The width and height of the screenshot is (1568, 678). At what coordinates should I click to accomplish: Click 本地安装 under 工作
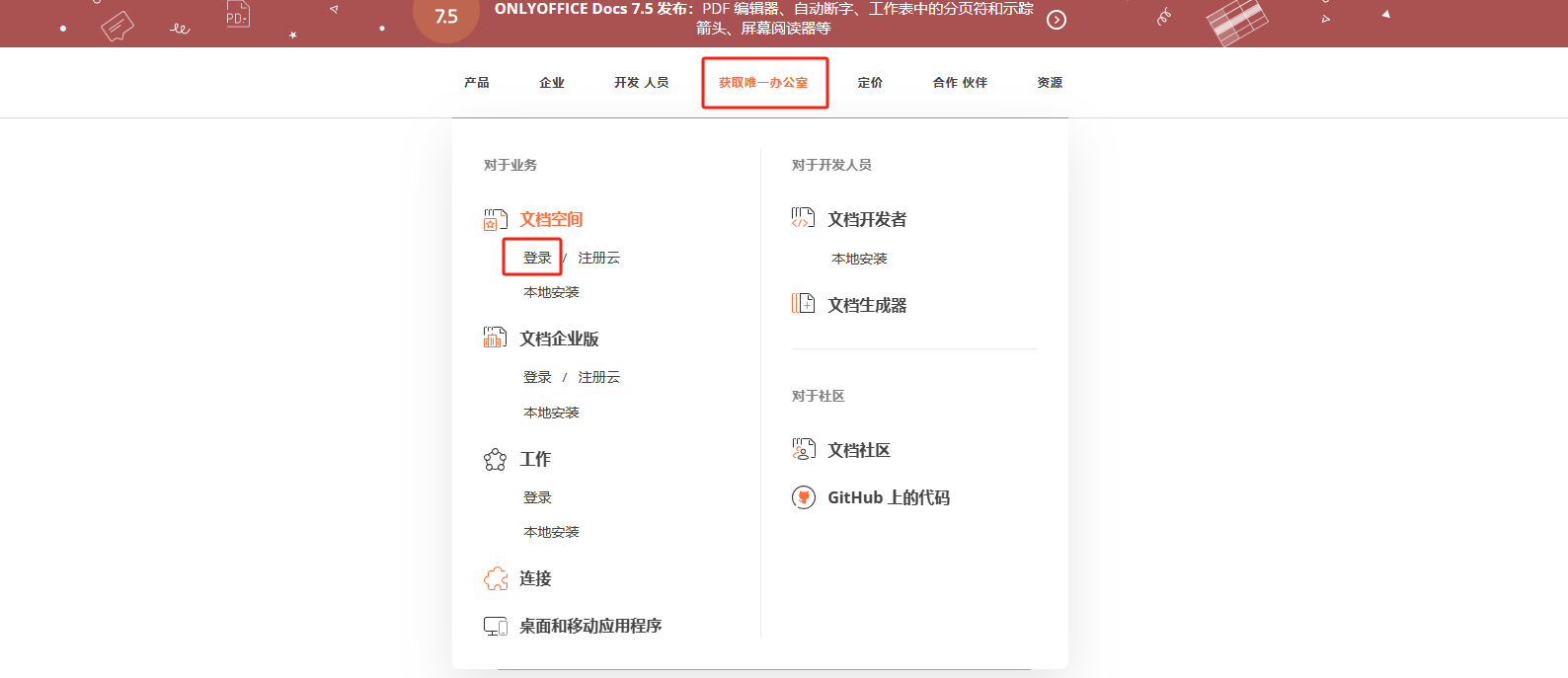pyautogui.click(x=551, y=532)
